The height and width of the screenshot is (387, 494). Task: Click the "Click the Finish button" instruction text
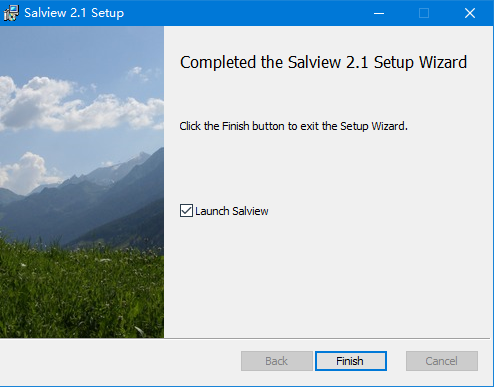click(293, 126)
